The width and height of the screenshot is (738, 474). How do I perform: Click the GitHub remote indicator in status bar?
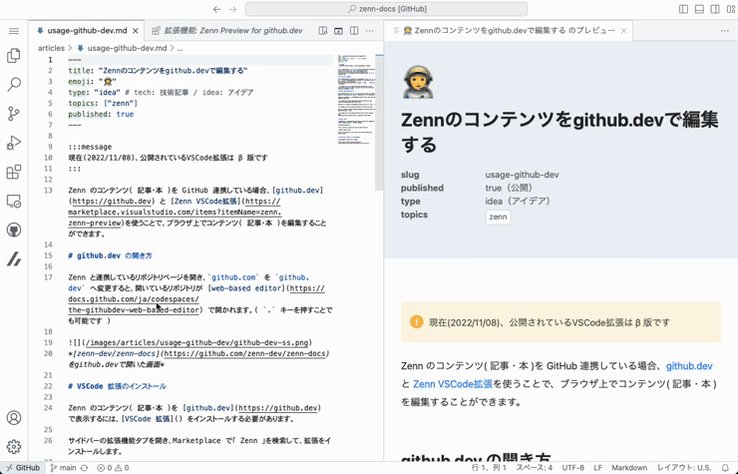tap(23, 468)
